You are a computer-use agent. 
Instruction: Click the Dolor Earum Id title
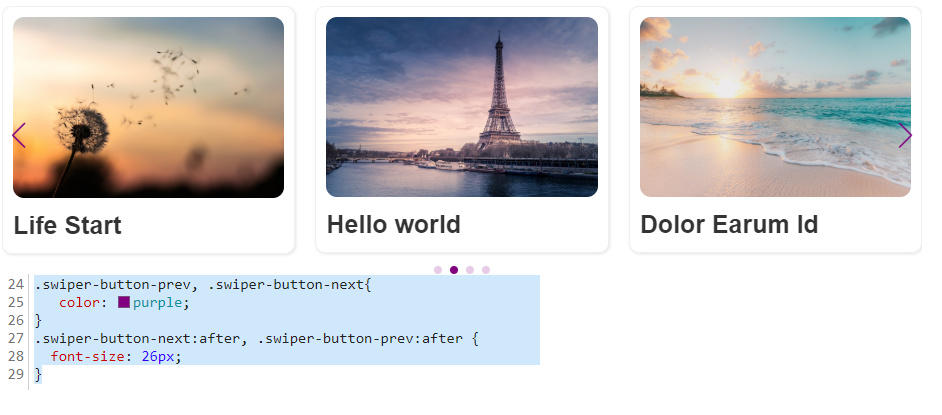(729, 225)
